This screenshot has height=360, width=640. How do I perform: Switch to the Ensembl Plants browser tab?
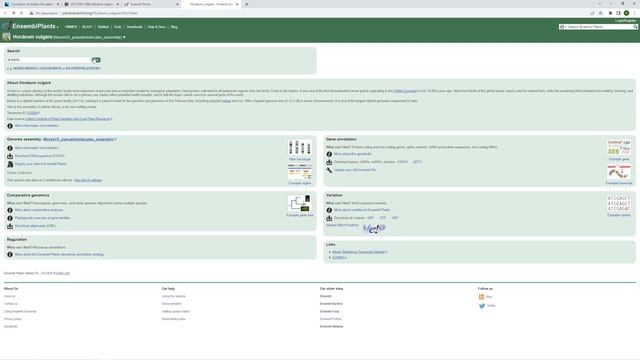click(151, 4)
